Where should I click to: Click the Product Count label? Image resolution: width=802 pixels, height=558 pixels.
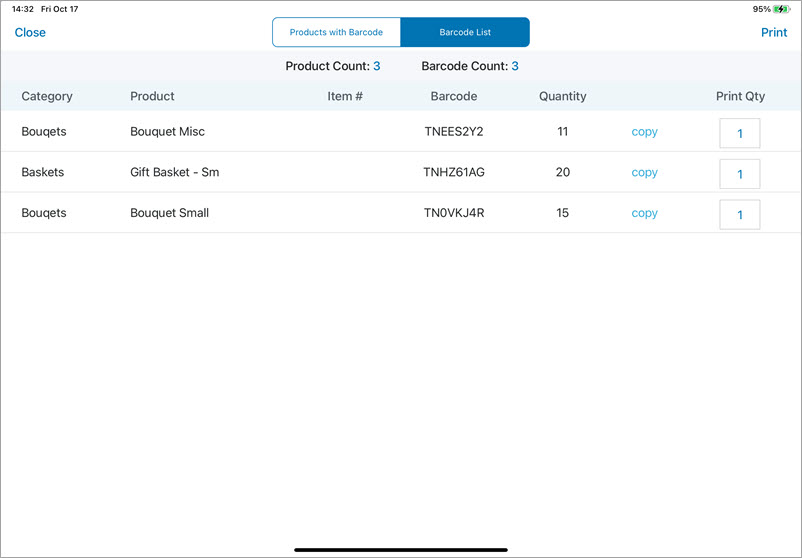click(x=327, y=66)
